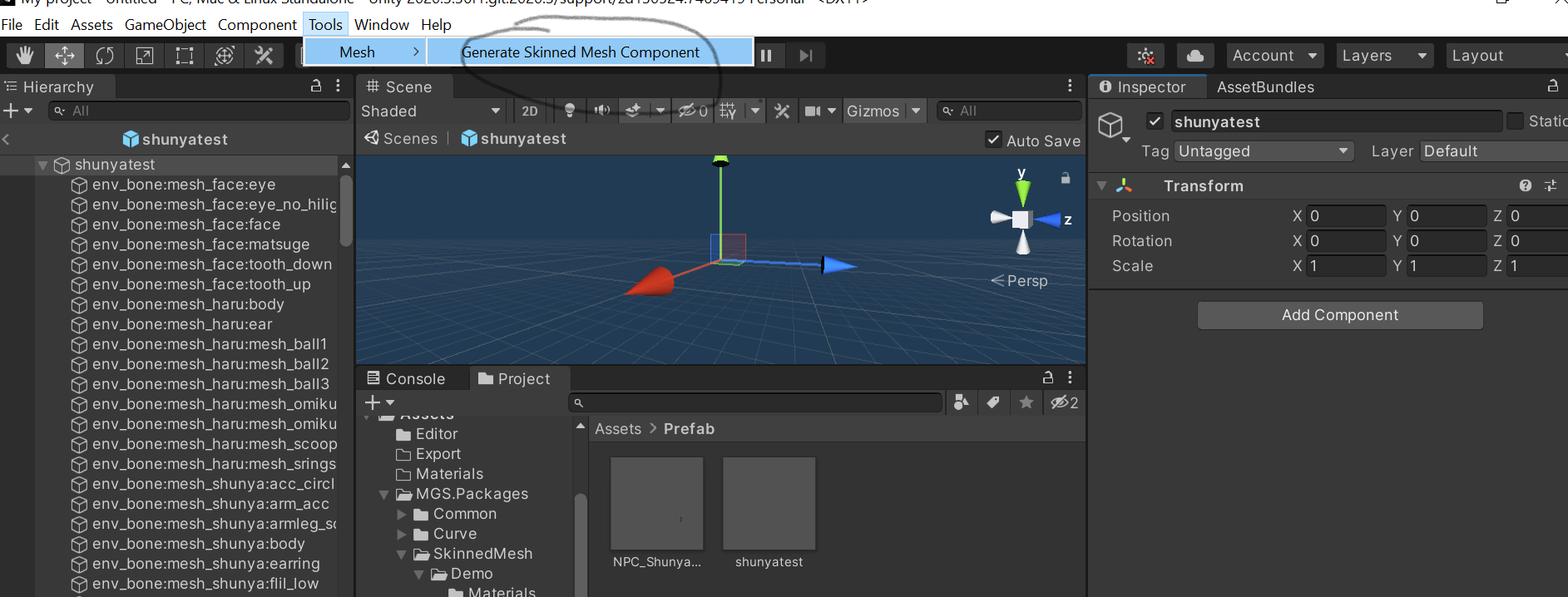Select the Rotate tool
This screenshot has width=1568, height=597.
tap(105, 56)
